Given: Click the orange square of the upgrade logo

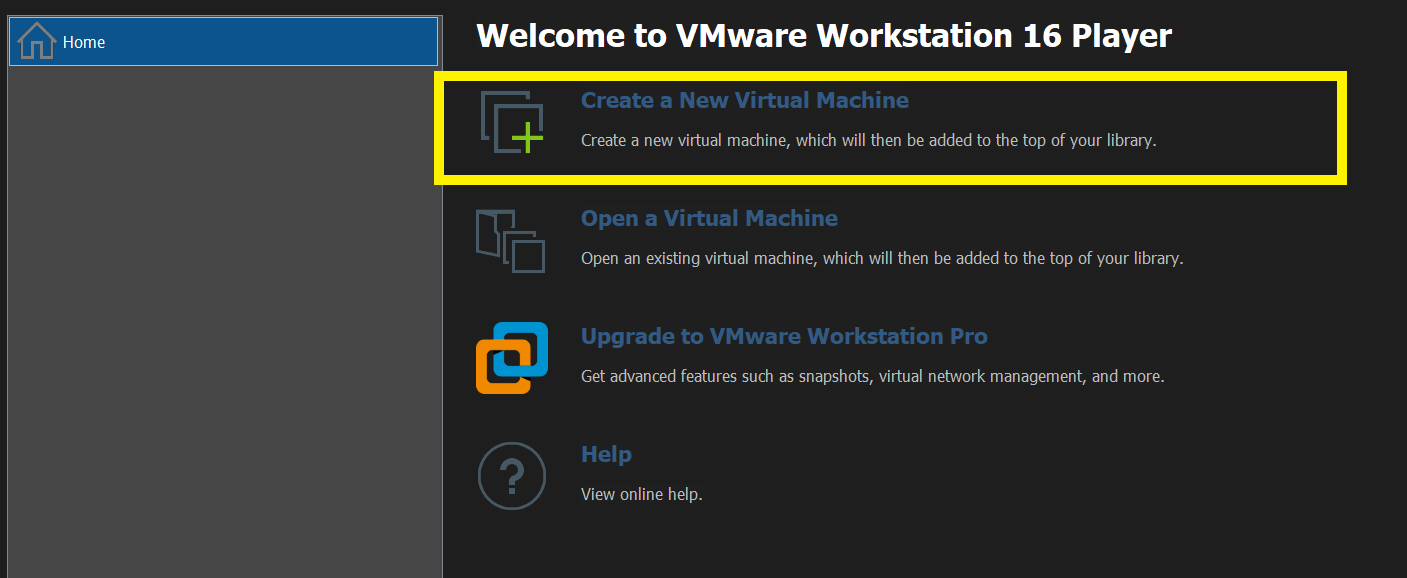Looking at the screenshot, I should coord(494,374).
